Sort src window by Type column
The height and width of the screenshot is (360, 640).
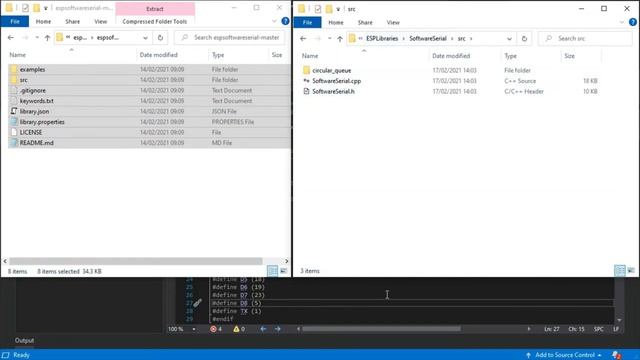coord(510,56)
